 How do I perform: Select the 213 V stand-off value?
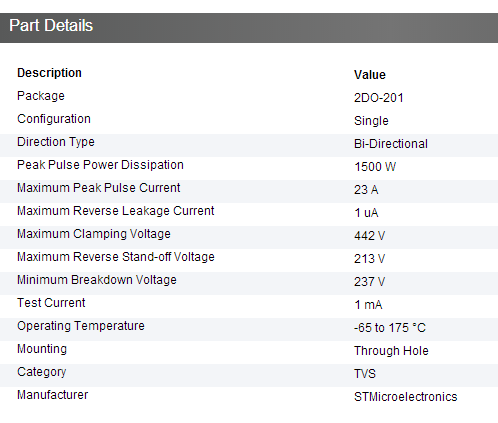pyautogui.click(x=369, y=259)
